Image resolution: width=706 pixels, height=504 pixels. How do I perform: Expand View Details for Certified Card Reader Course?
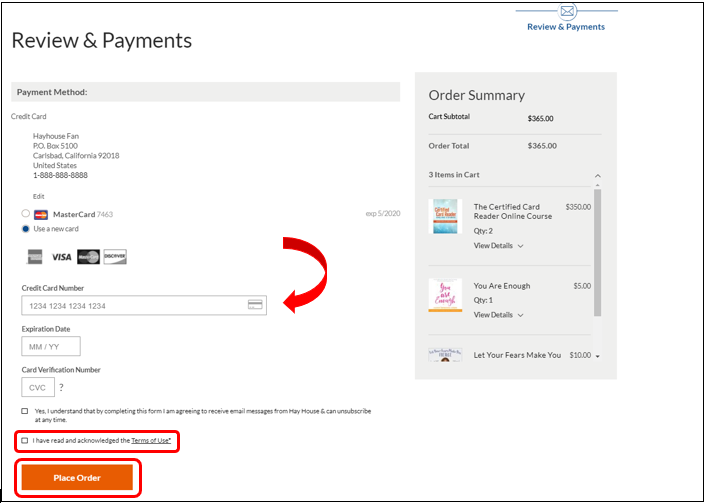498,246
